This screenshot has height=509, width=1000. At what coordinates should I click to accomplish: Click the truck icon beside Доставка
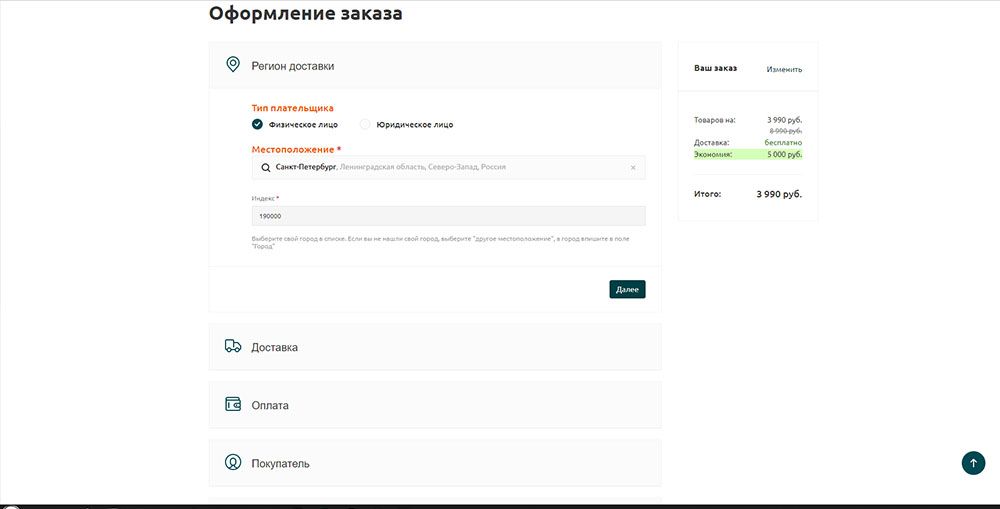[x=233, y=346]
